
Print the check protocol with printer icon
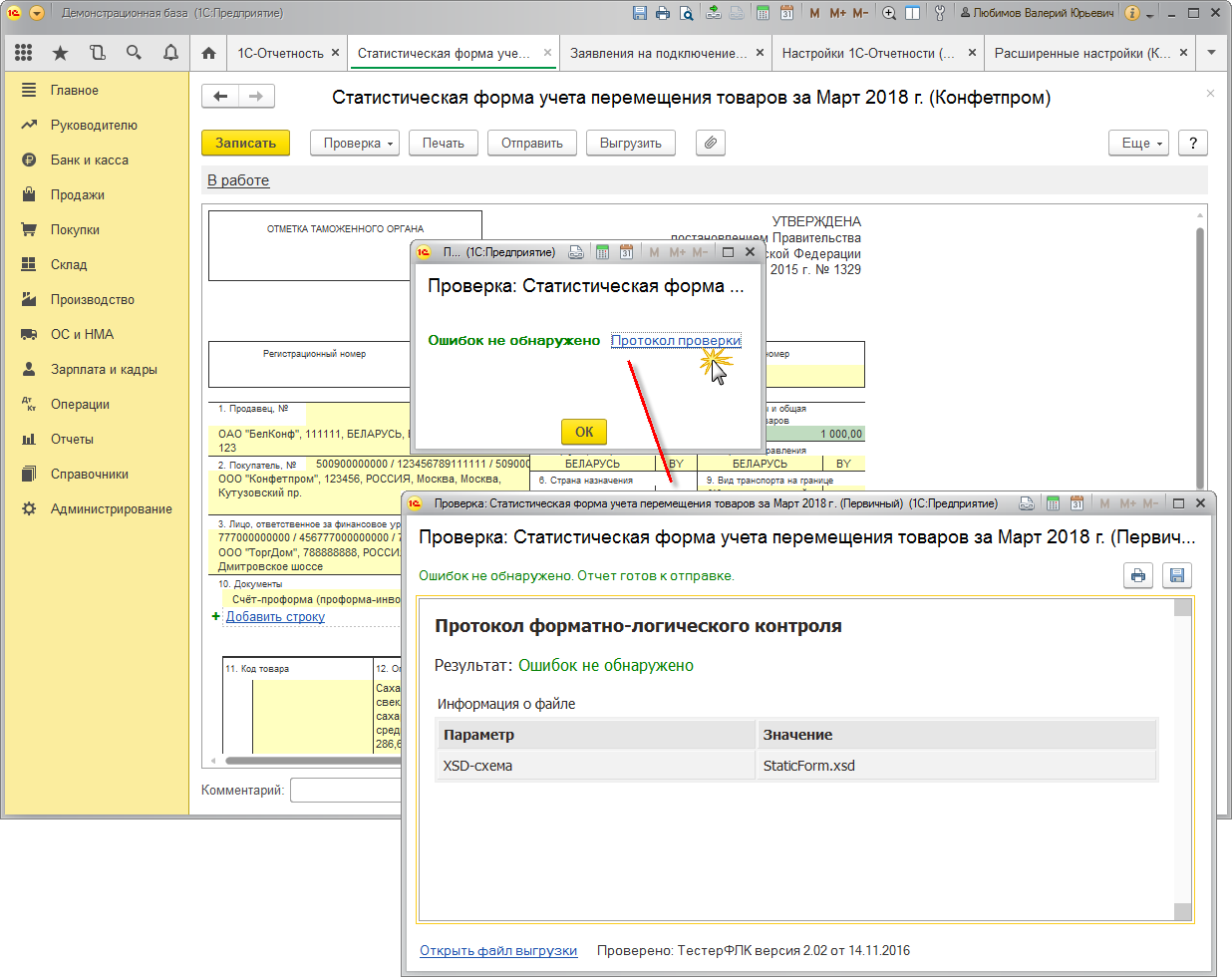pyautogui.click(x=1137, y=575)
